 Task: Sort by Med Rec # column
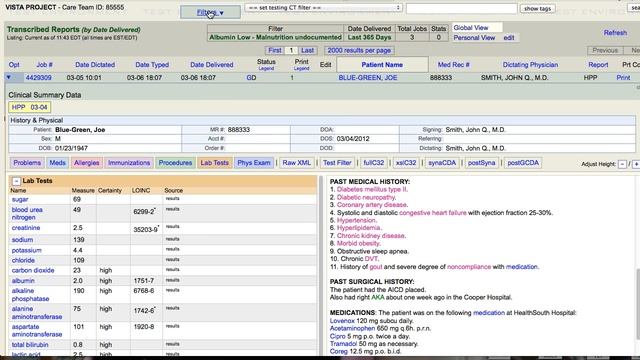coord(453,64)
